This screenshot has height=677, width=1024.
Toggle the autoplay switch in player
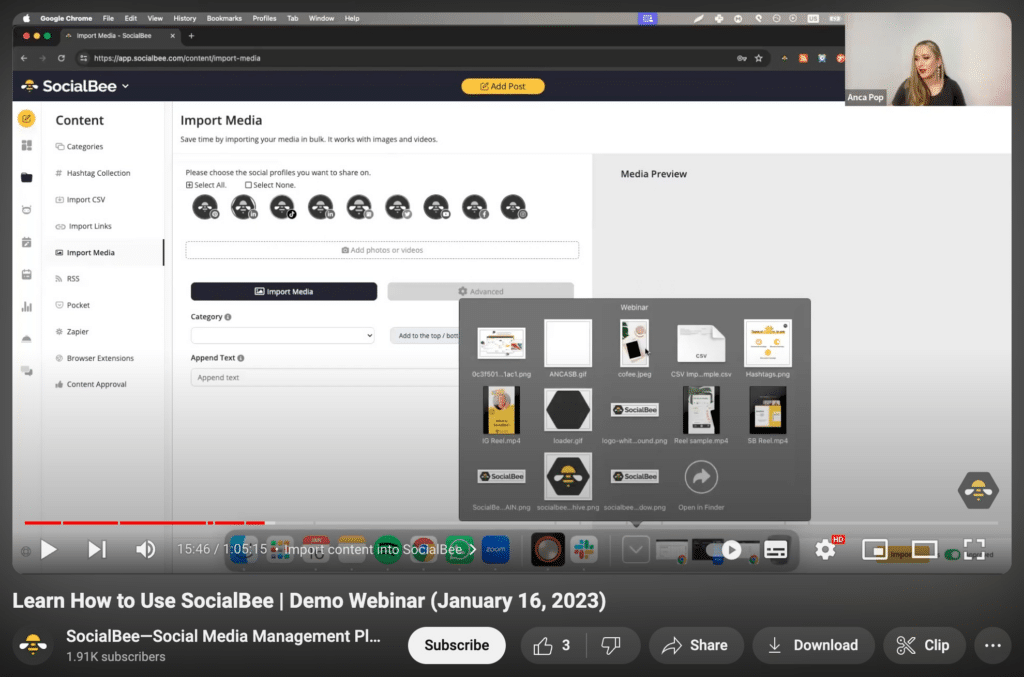[x=725, y=550]
